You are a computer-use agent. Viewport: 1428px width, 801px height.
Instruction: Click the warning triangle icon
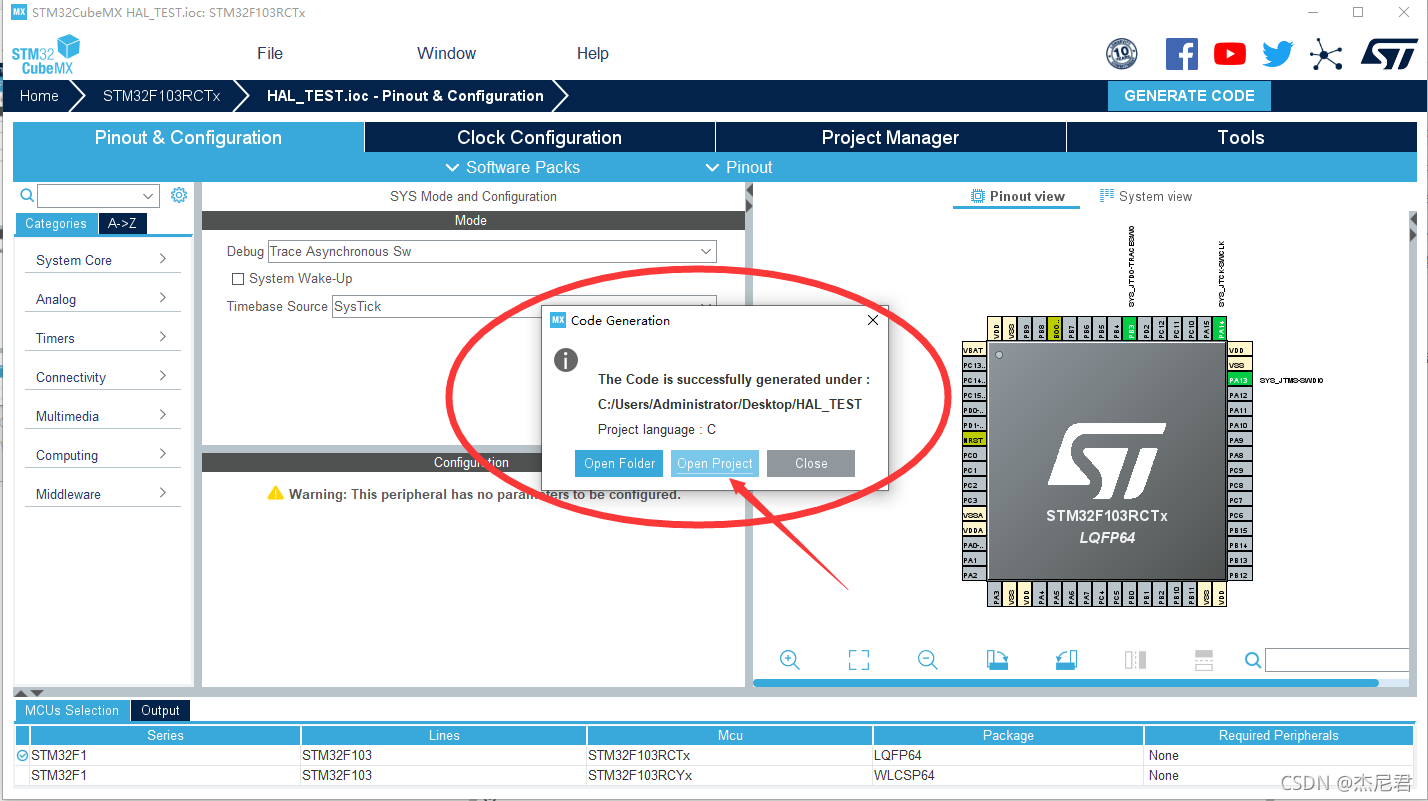276,493
